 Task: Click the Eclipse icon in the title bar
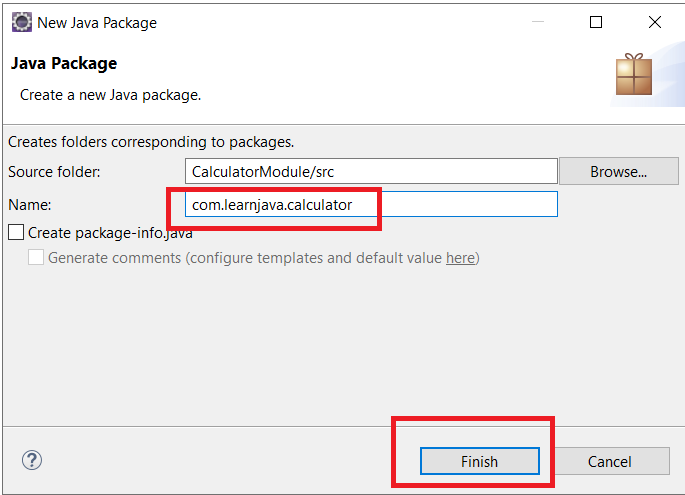[x=21, y=22]
